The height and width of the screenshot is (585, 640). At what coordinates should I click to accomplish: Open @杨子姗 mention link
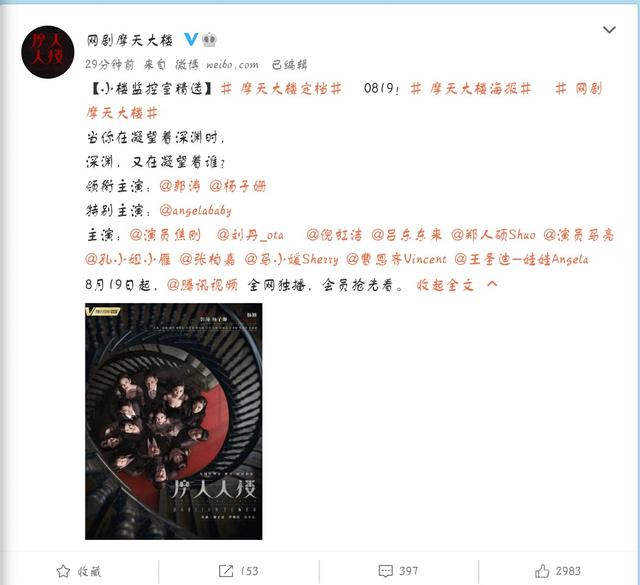[x=238, y=186]
